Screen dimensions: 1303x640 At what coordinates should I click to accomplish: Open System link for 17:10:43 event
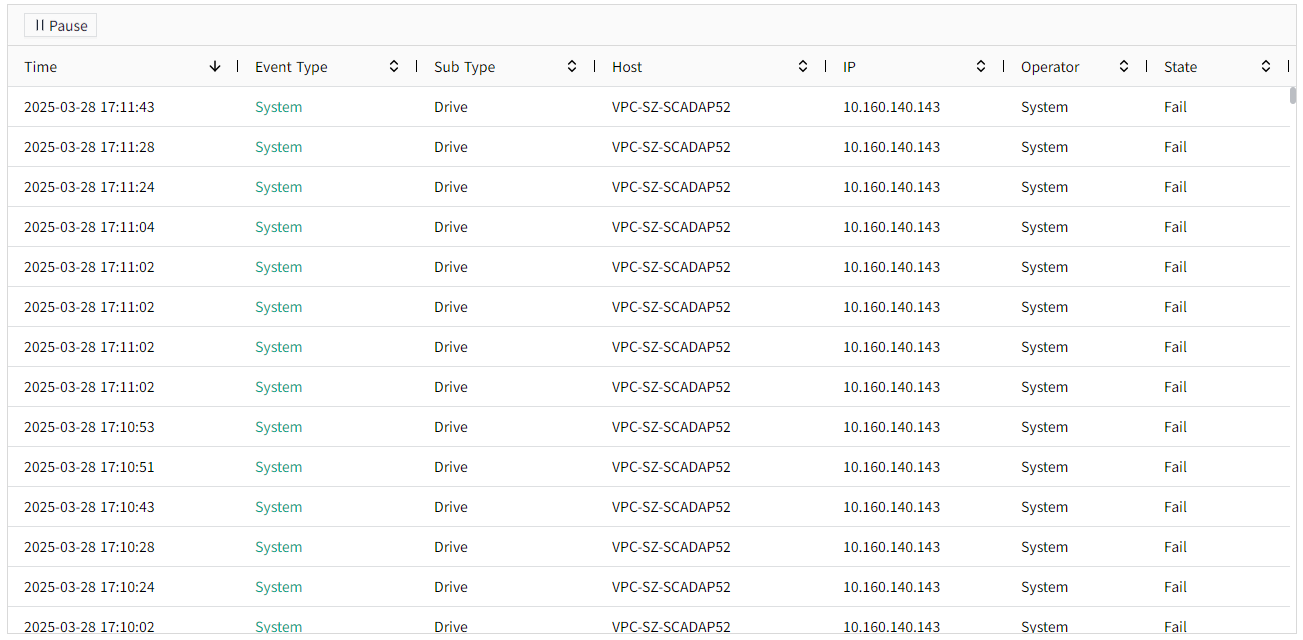278,507
